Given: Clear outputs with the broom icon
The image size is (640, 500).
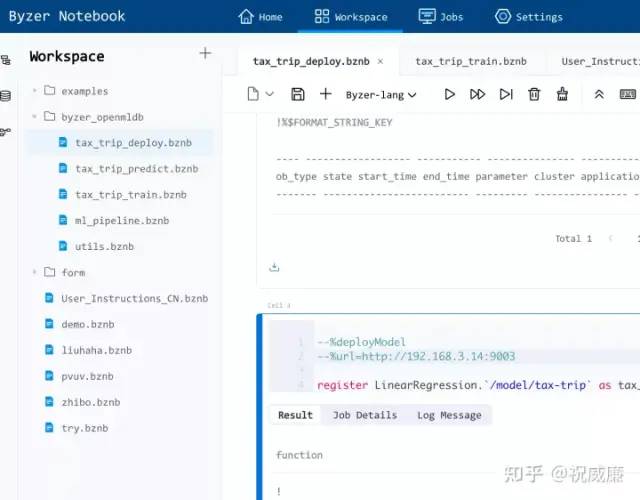Looking at the screenshot, I should click(x=562, y=94).
